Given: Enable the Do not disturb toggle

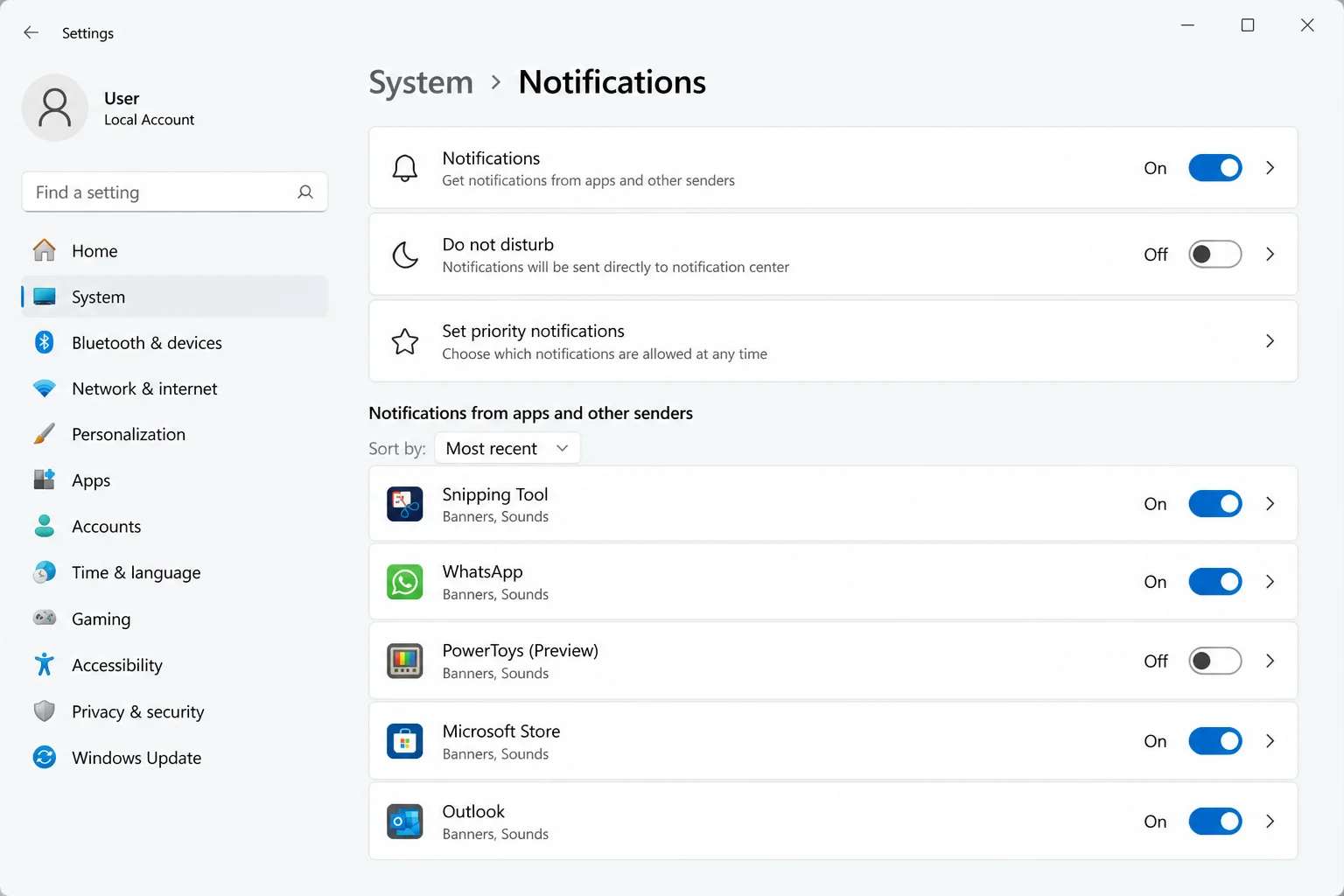Looking at the screenshot, I should 1214,255.
